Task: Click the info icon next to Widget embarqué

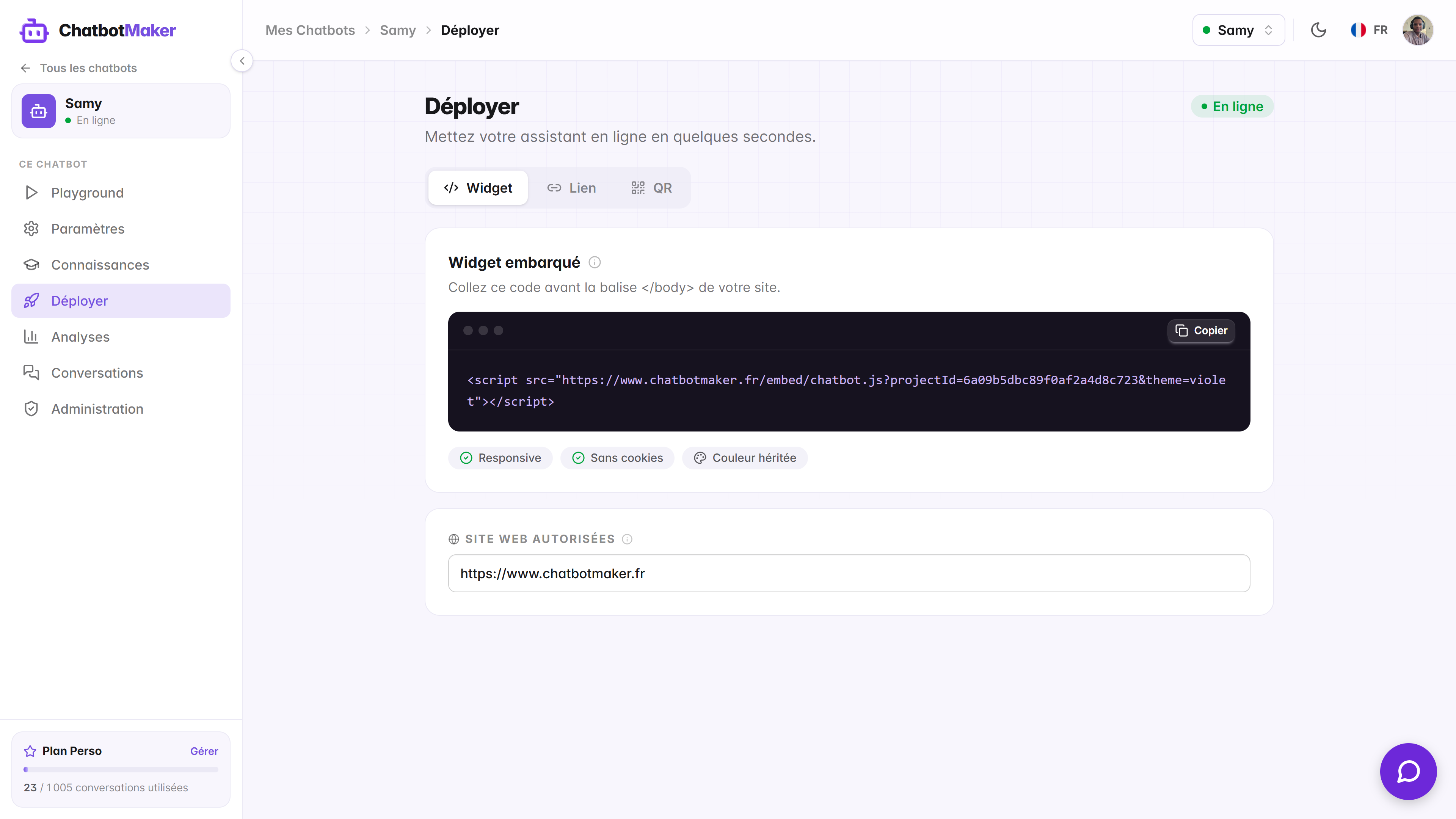Action: coord(595,262)
